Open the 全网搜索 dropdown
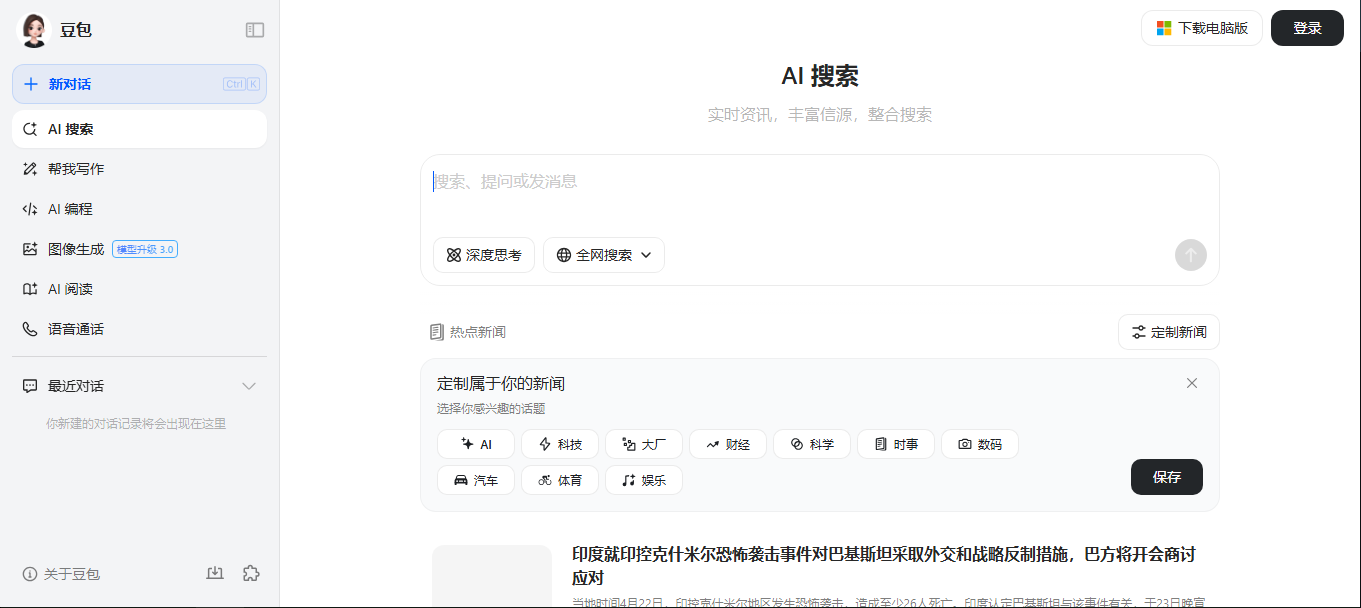1361x608 pixels. pos(604,255)
